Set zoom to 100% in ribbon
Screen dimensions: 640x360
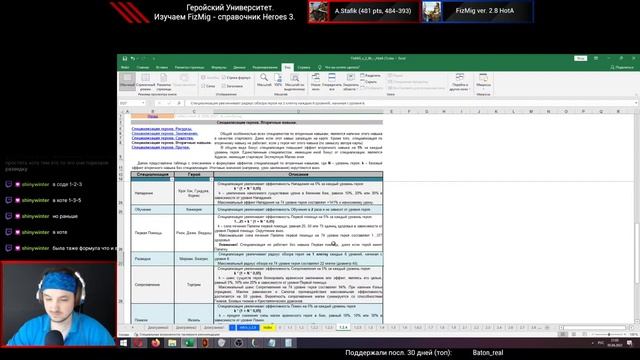[278, 80]
